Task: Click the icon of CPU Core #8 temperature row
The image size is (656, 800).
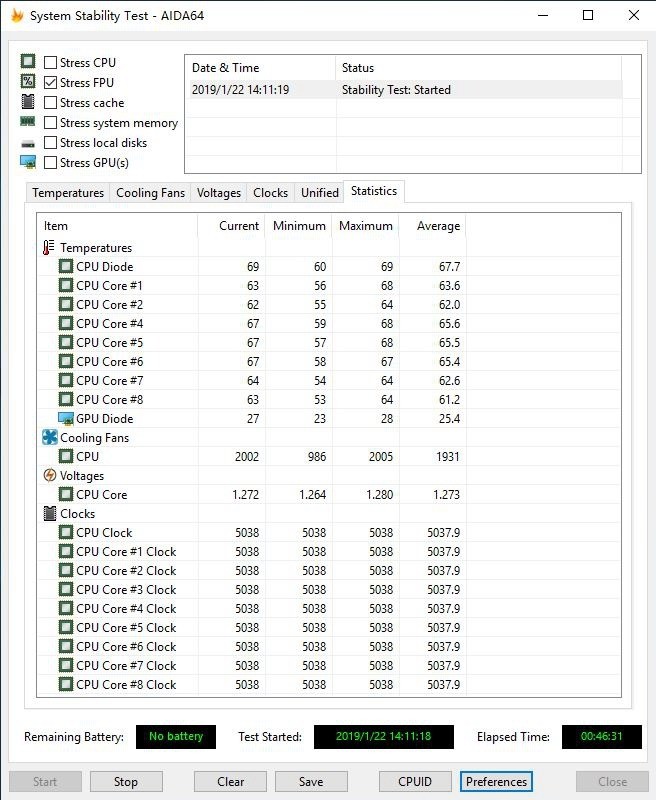Action: tap(66, 399)
